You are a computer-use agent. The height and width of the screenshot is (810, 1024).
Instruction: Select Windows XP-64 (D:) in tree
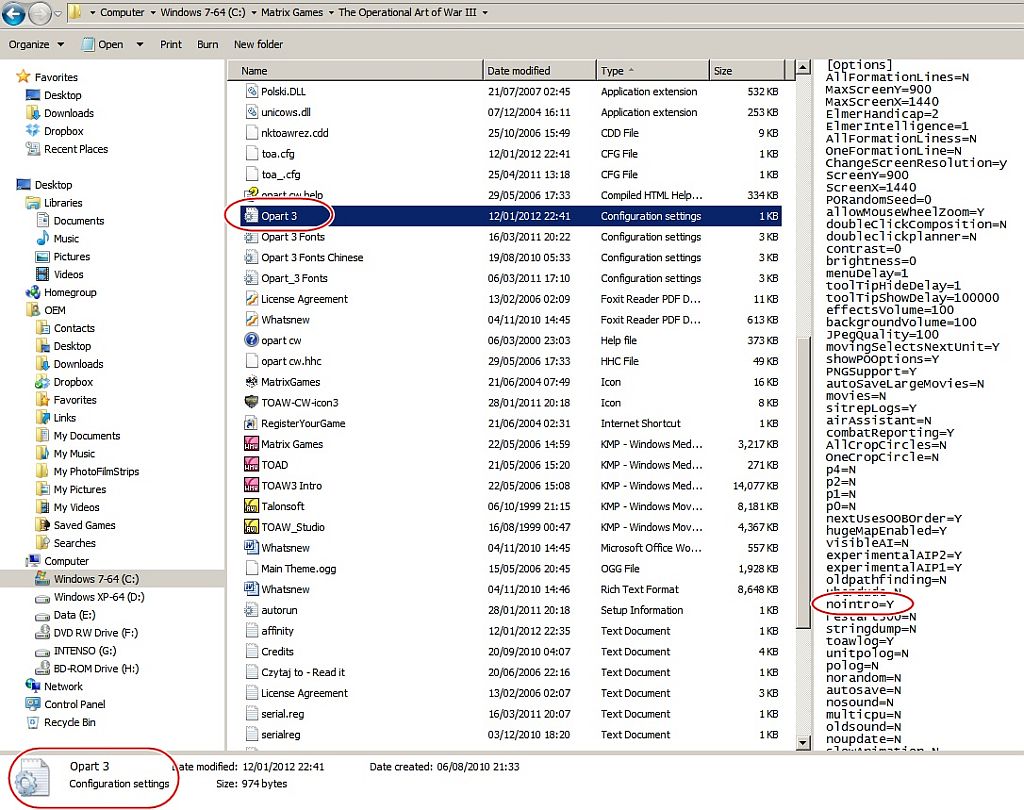point(99,597)
